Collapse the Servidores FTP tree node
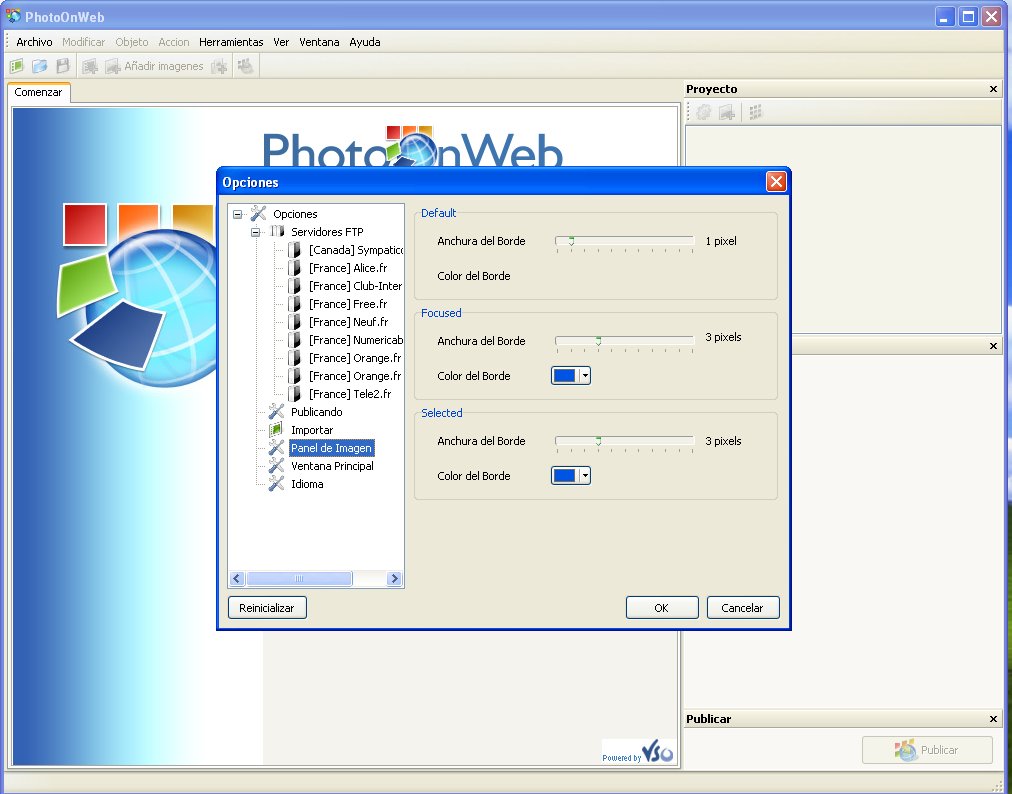 pos(256,232)
